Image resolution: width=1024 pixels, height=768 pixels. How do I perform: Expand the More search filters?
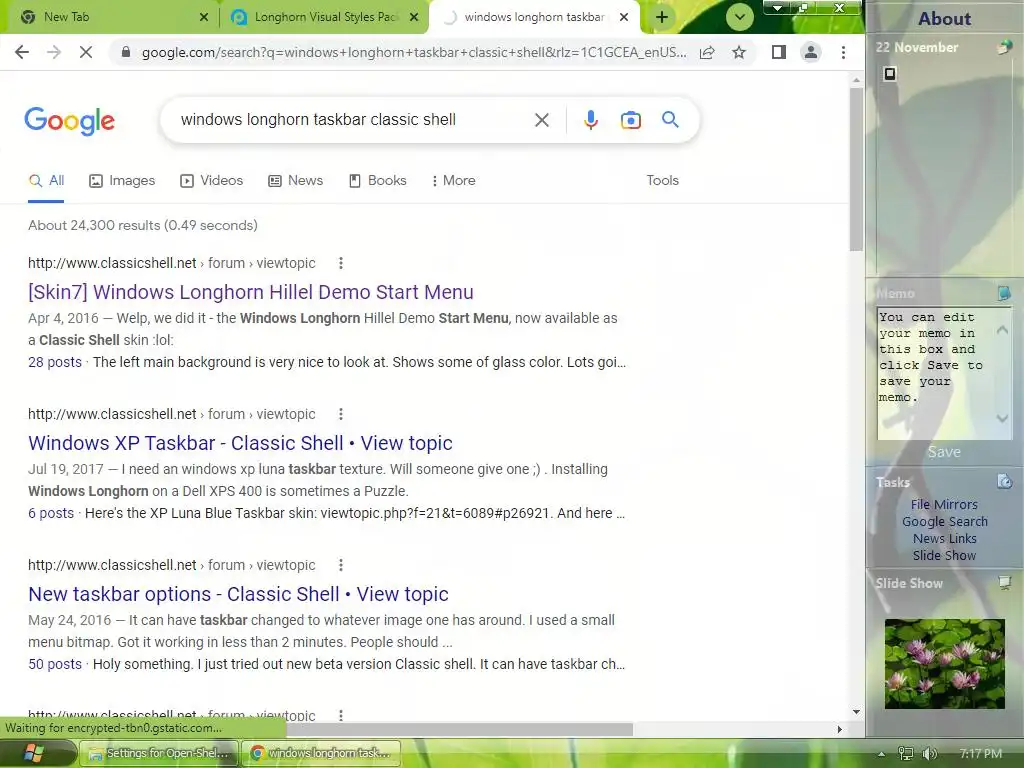tap(453, 181)
